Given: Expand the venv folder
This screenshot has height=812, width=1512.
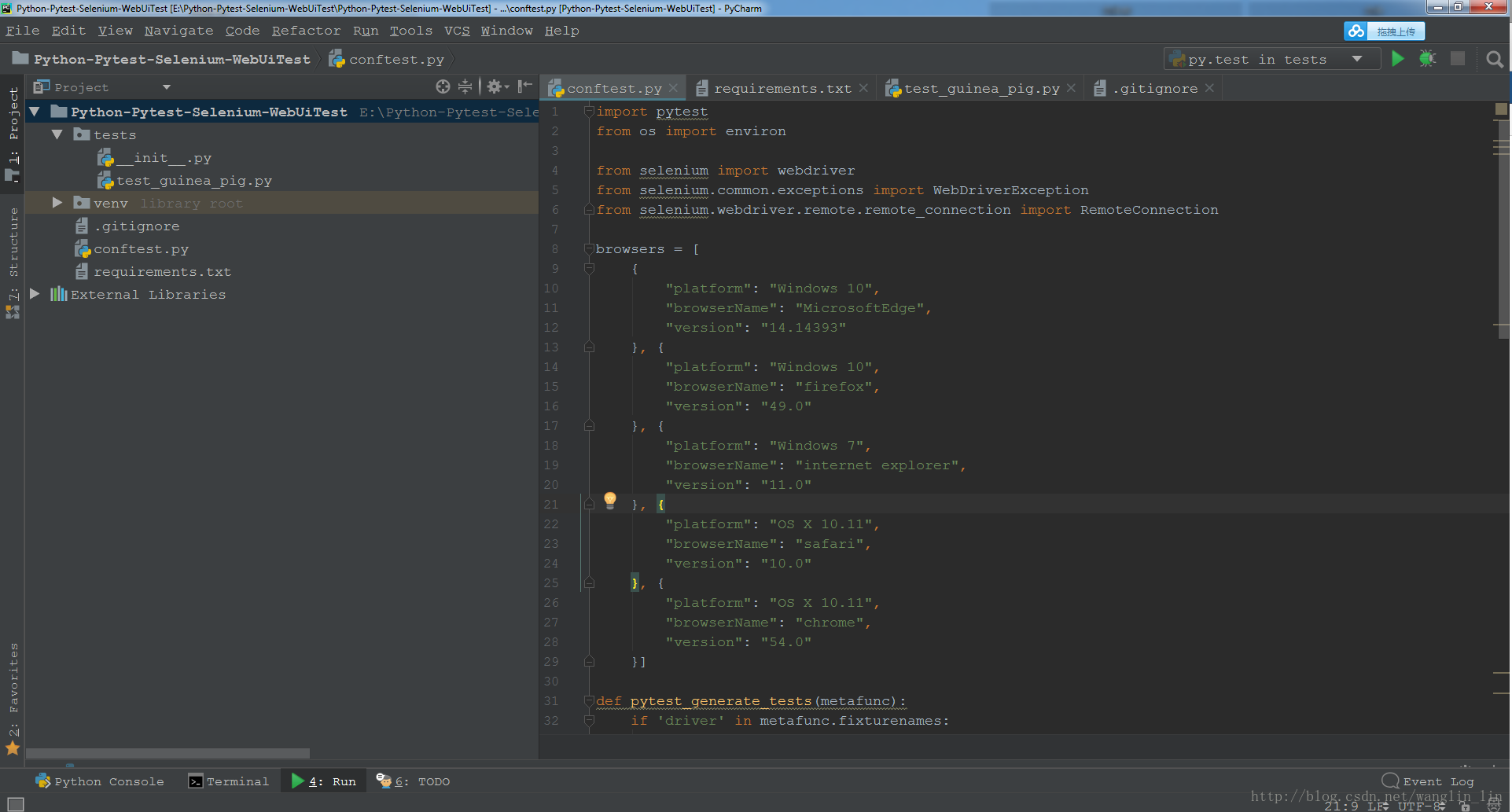Looking at the screenshot, I should click(57, 203).
